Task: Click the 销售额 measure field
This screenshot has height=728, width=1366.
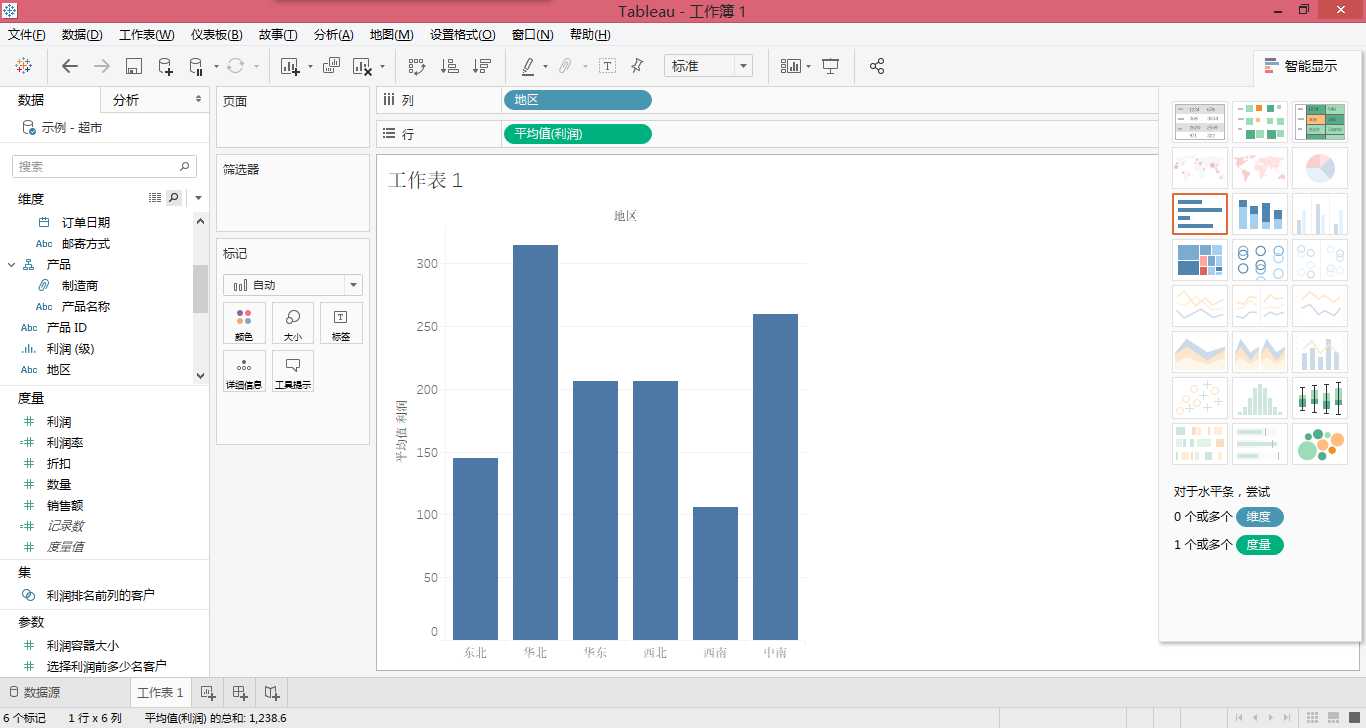Action: tap(65, 505)
